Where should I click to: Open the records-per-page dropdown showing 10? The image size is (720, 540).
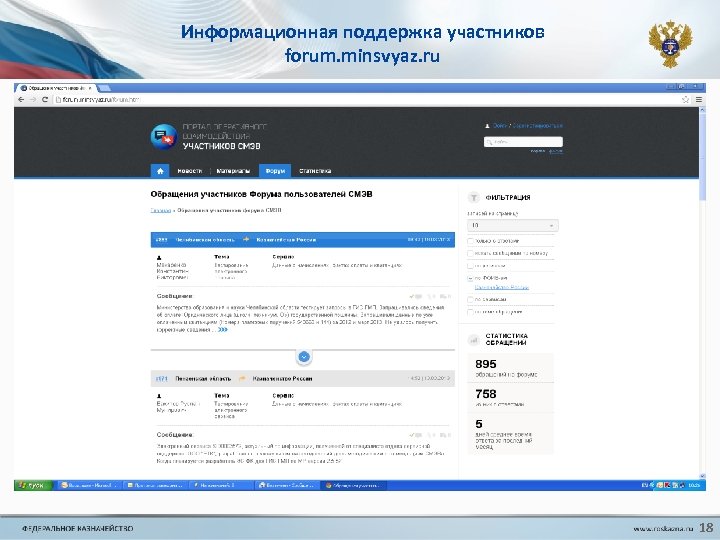[x=512, y=225]
